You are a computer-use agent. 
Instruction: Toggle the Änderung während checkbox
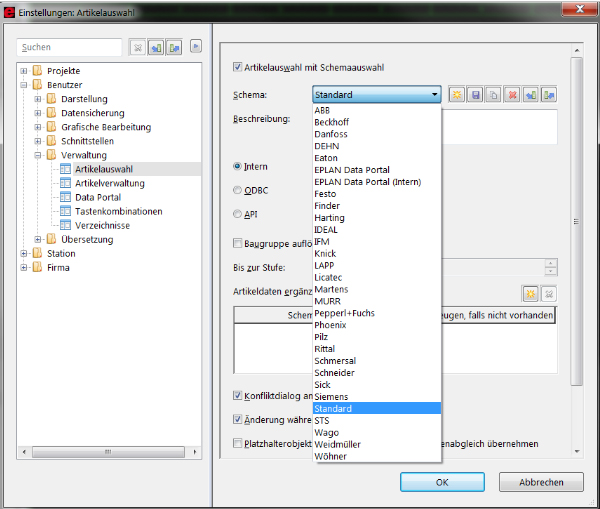(238, 419)
